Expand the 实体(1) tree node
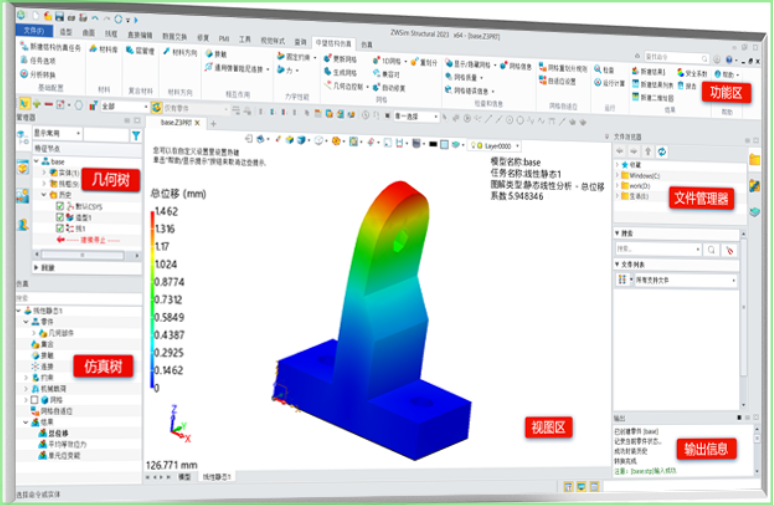 tap(43, 173)
